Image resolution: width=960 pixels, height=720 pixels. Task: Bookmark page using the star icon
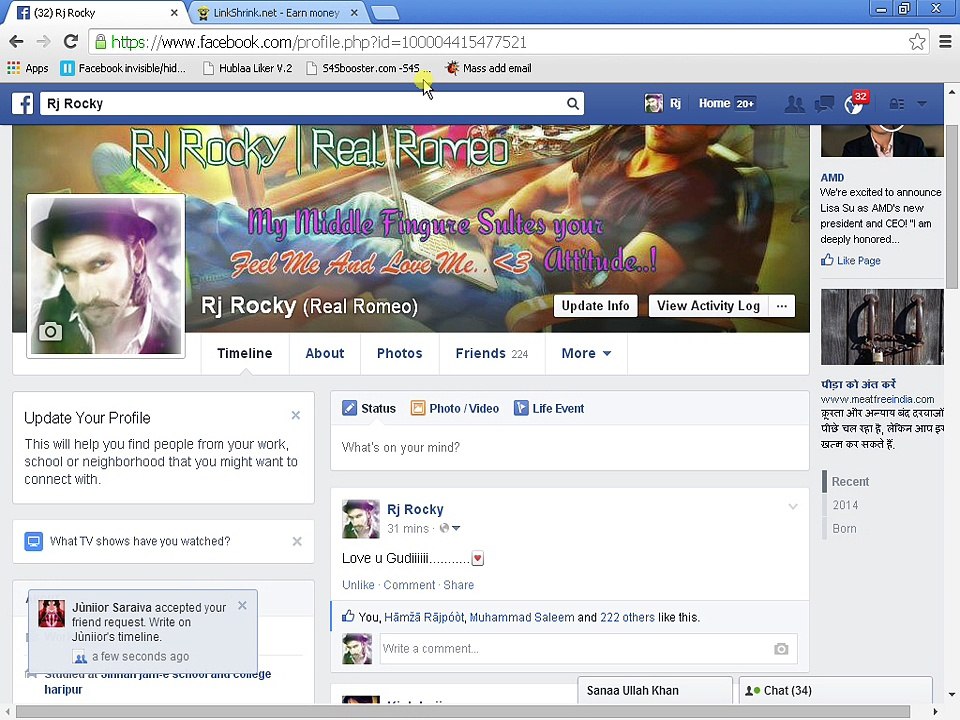(917, 42)
